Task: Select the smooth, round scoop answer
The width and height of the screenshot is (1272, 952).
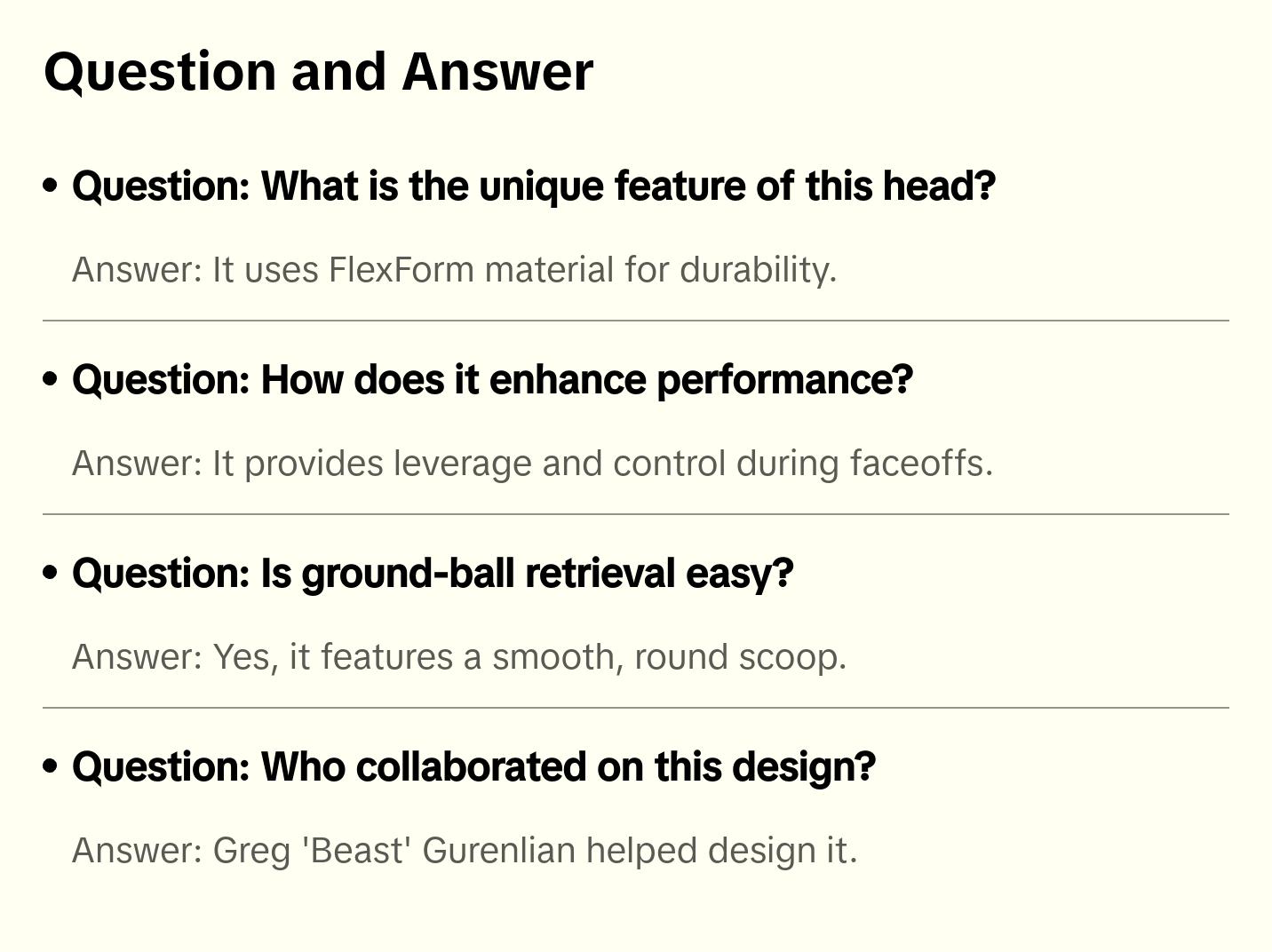Action: (x=458, y=657)
